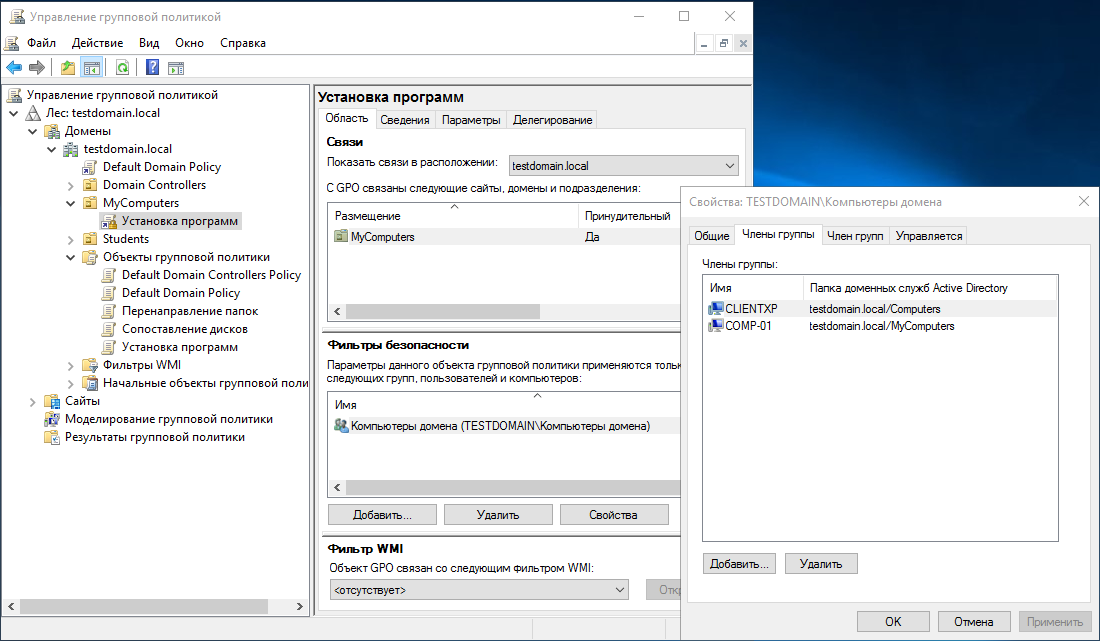Switch to the Делегирование tab
This screenshot has width=1100, height=641.
point(552,120)
